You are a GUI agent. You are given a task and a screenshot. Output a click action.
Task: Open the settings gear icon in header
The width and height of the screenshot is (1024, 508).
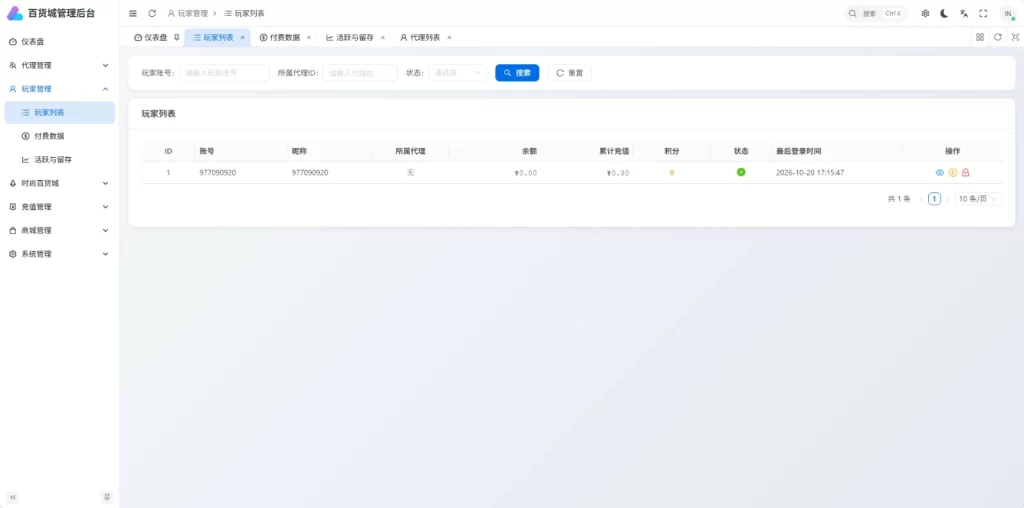tap(925, 13)
